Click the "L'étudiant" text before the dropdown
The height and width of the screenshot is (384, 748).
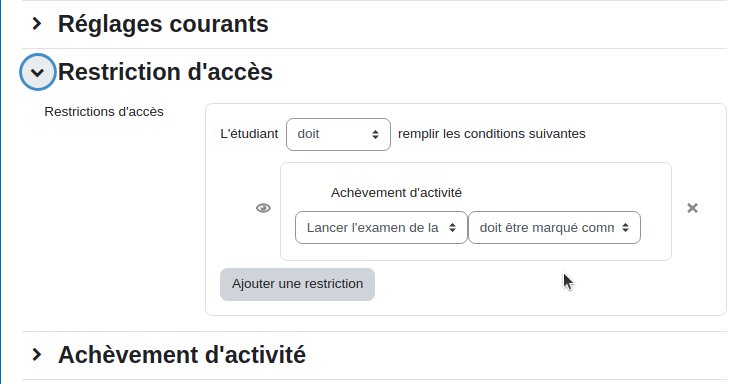click(249, 134)
